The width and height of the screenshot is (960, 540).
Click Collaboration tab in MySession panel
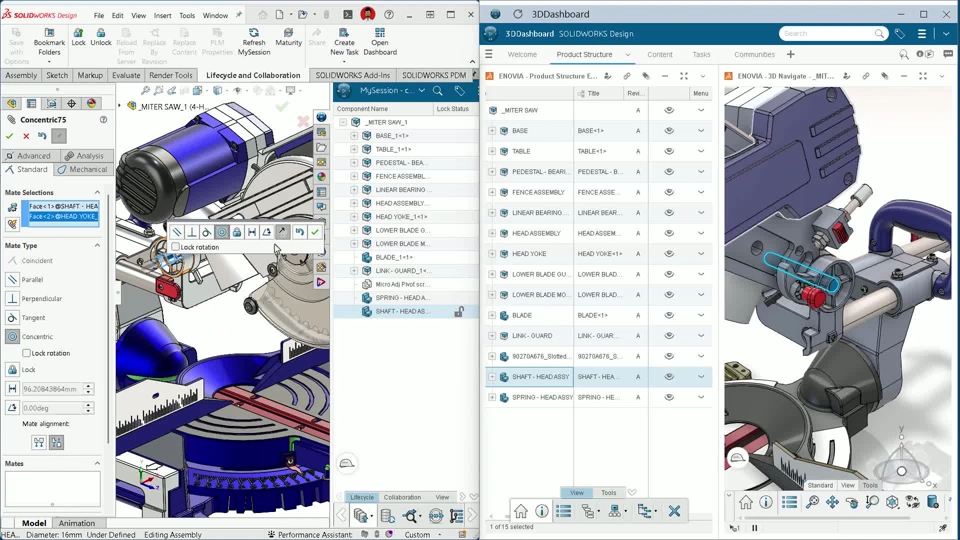pyautogui.click(x=402, y=497)
